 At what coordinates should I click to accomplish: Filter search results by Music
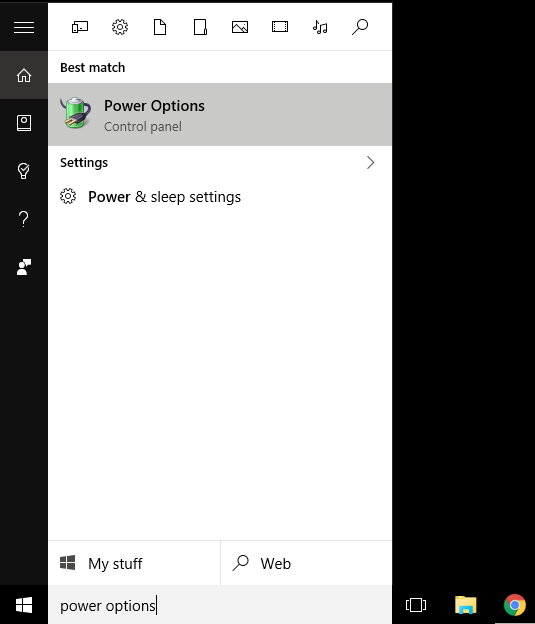coord(320,27)
